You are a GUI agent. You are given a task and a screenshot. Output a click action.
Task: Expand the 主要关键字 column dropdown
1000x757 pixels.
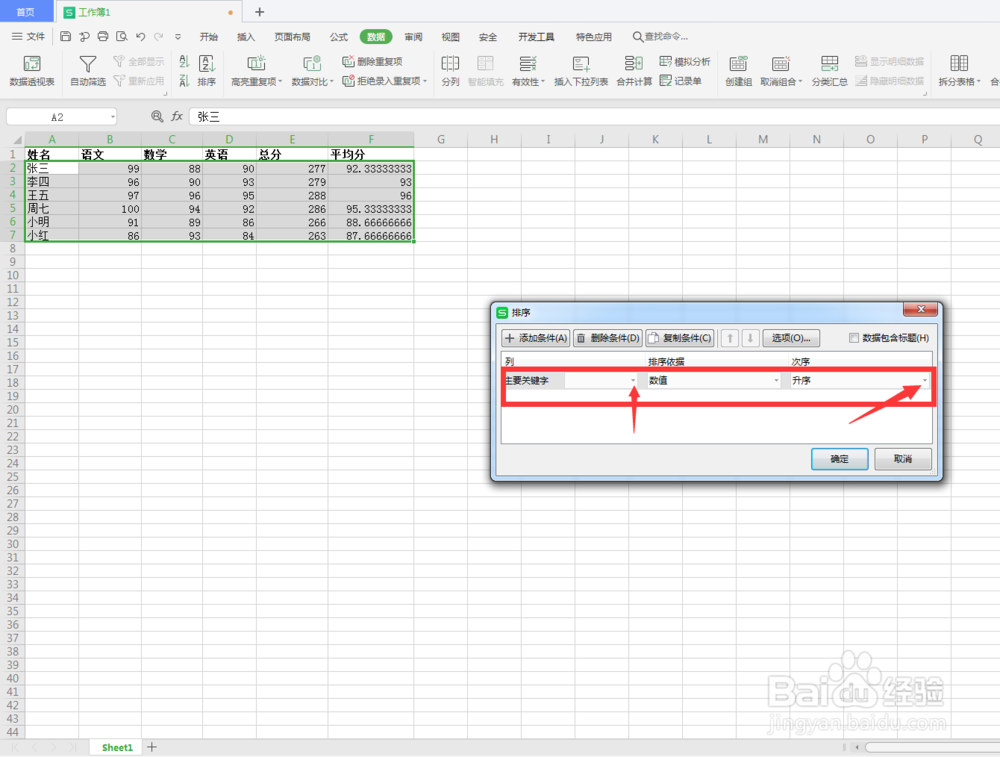point(633,381)
